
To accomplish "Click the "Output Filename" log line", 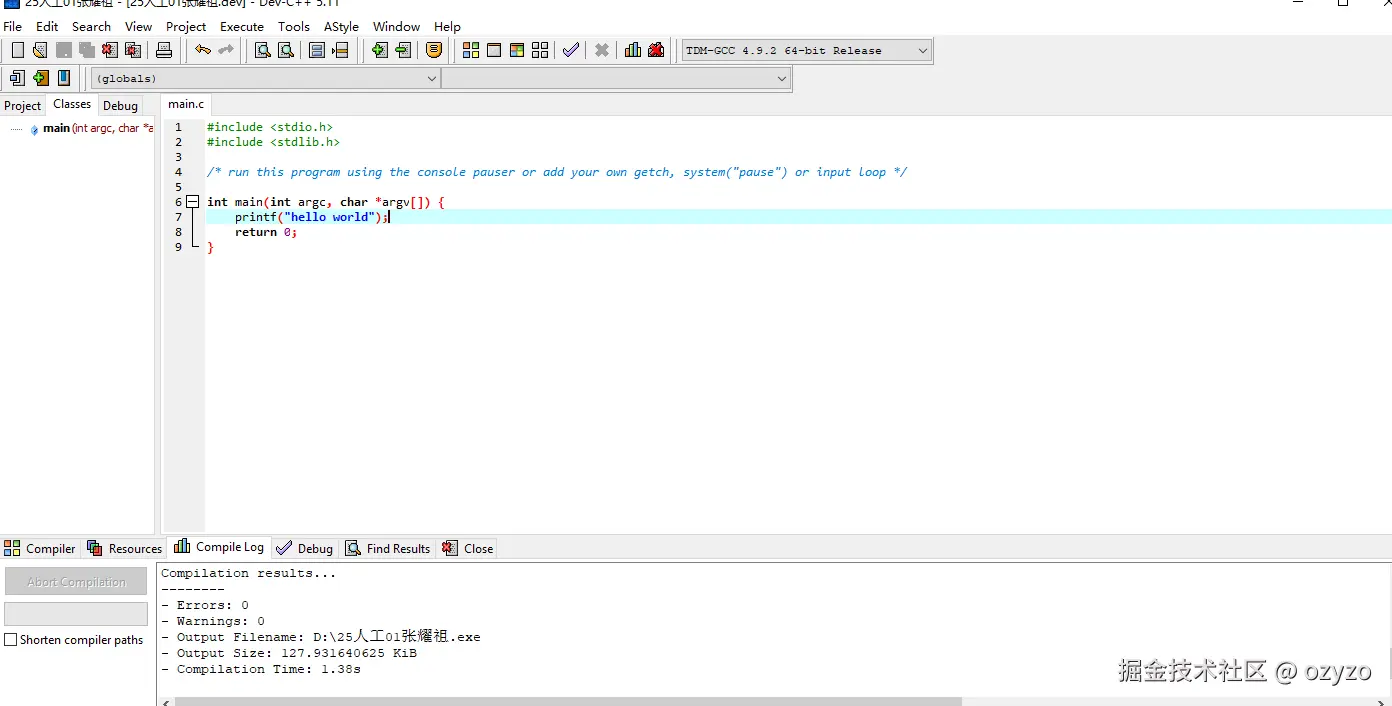I will [321, 637].
